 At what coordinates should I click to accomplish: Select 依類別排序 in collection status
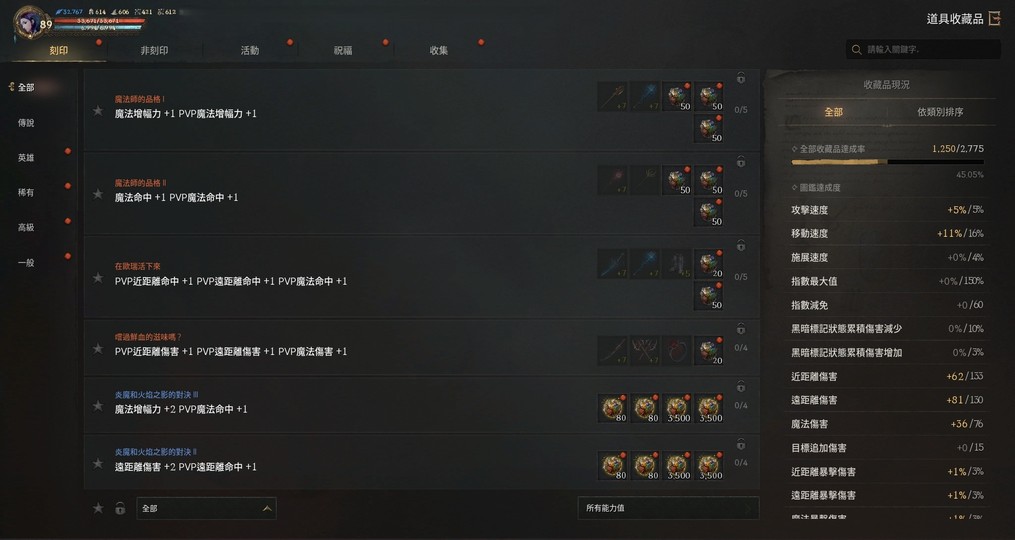pyautogui.click(x=940, y=112)
